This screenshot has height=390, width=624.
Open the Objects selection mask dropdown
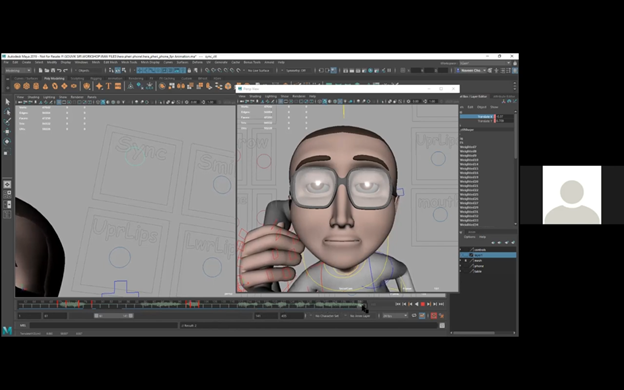point(88,70)
